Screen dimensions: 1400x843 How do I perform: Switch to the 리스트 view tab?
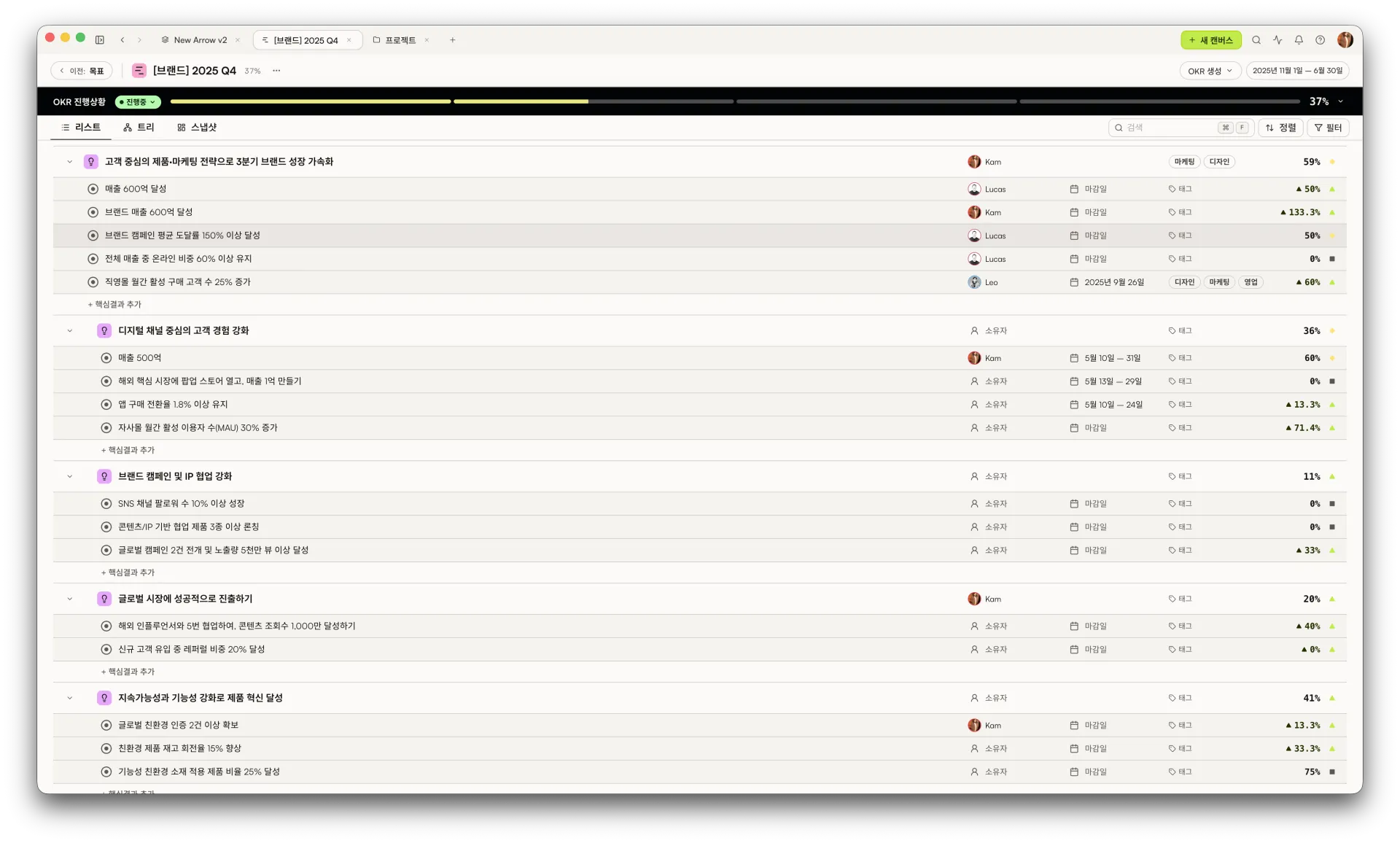click(81, 128)
